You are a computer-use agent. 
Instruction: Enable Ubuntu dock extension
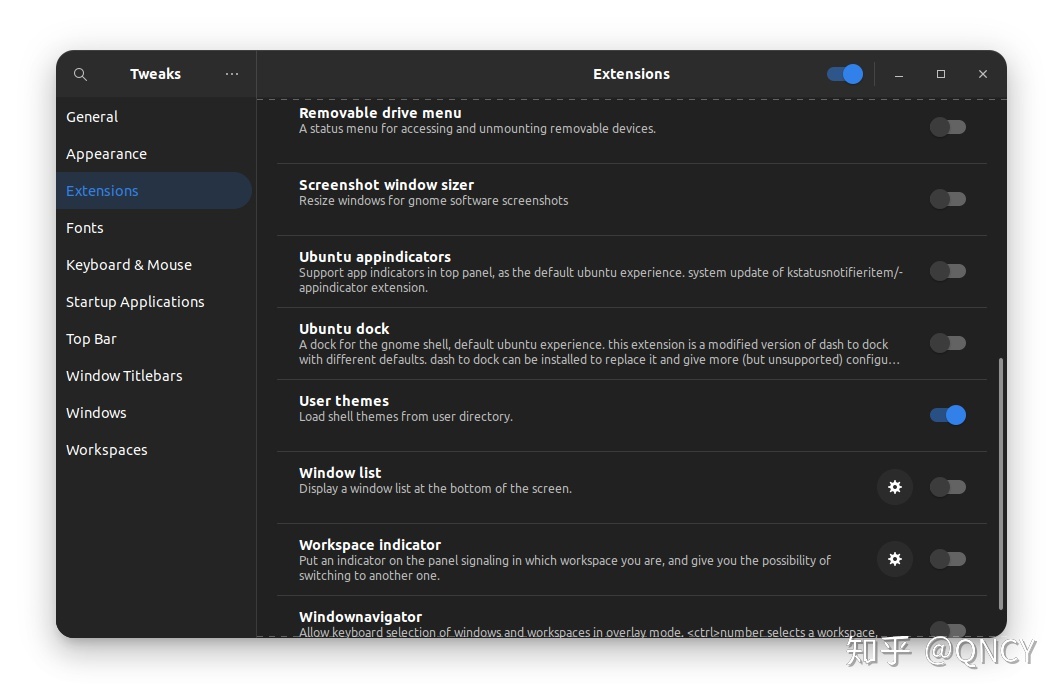[x=948, y=343]
